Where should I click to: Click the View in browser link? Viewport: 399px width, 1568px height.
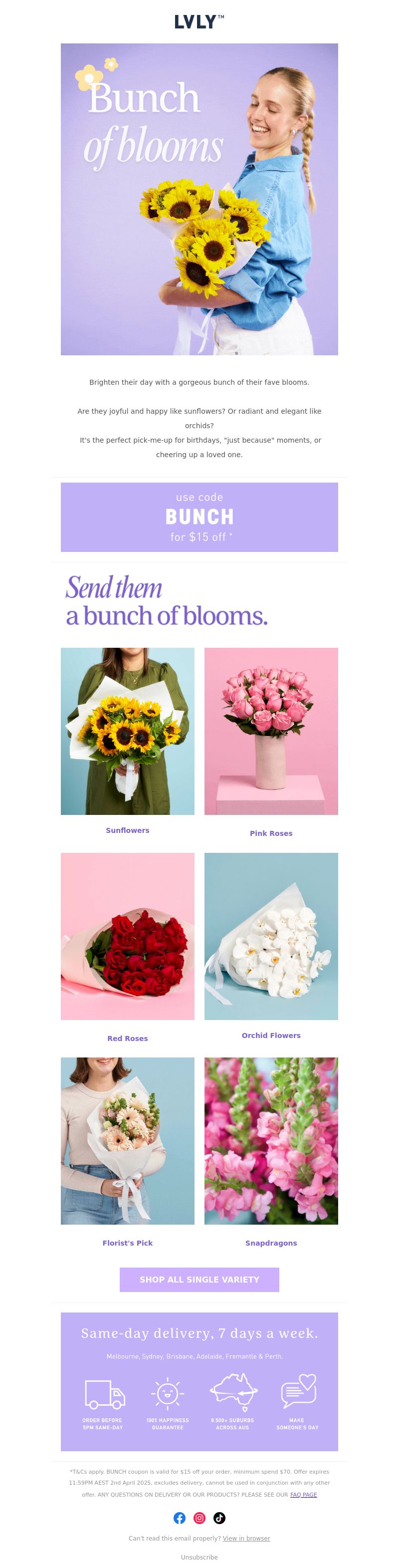(246, 1538)
